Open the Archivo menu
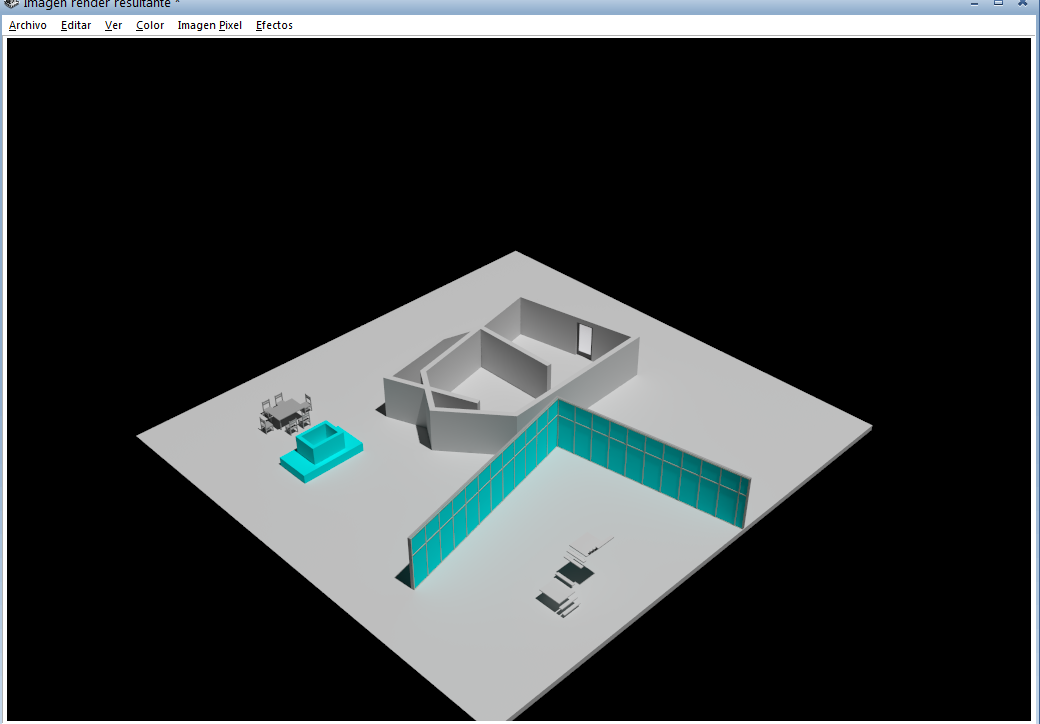 [27, 25]
